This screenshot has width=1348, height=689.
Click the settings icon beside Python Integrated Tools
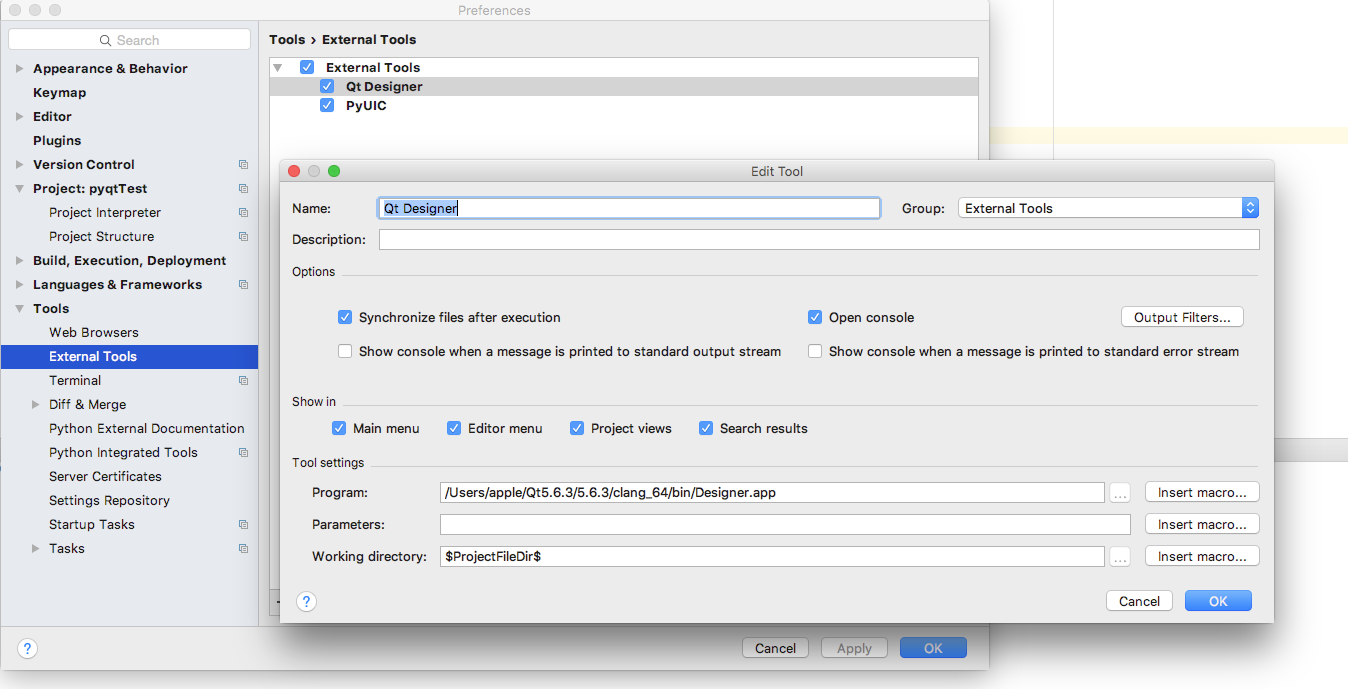(243, 452)
